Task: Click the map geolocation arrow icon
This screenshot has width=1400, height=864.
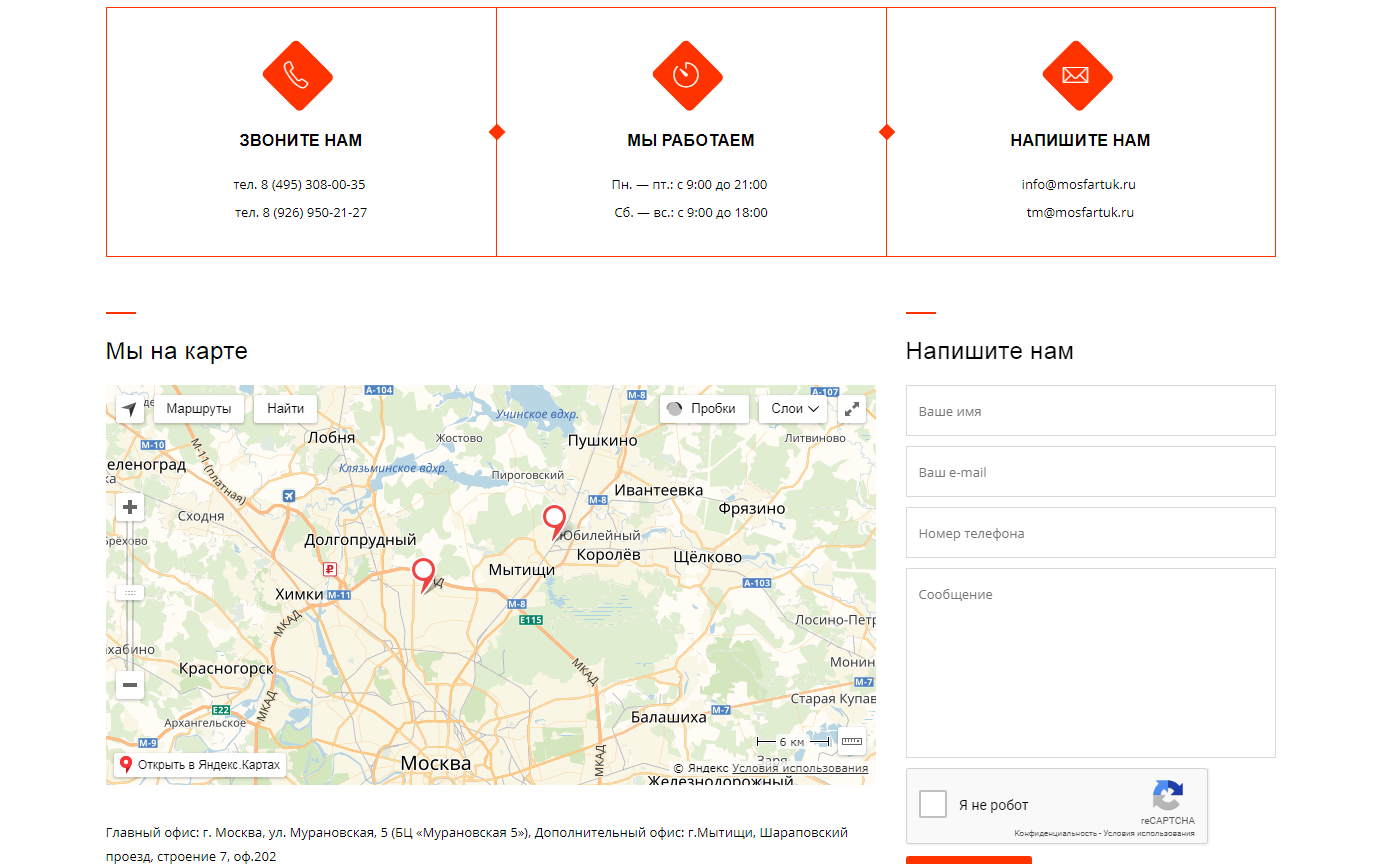Action: 129,409
